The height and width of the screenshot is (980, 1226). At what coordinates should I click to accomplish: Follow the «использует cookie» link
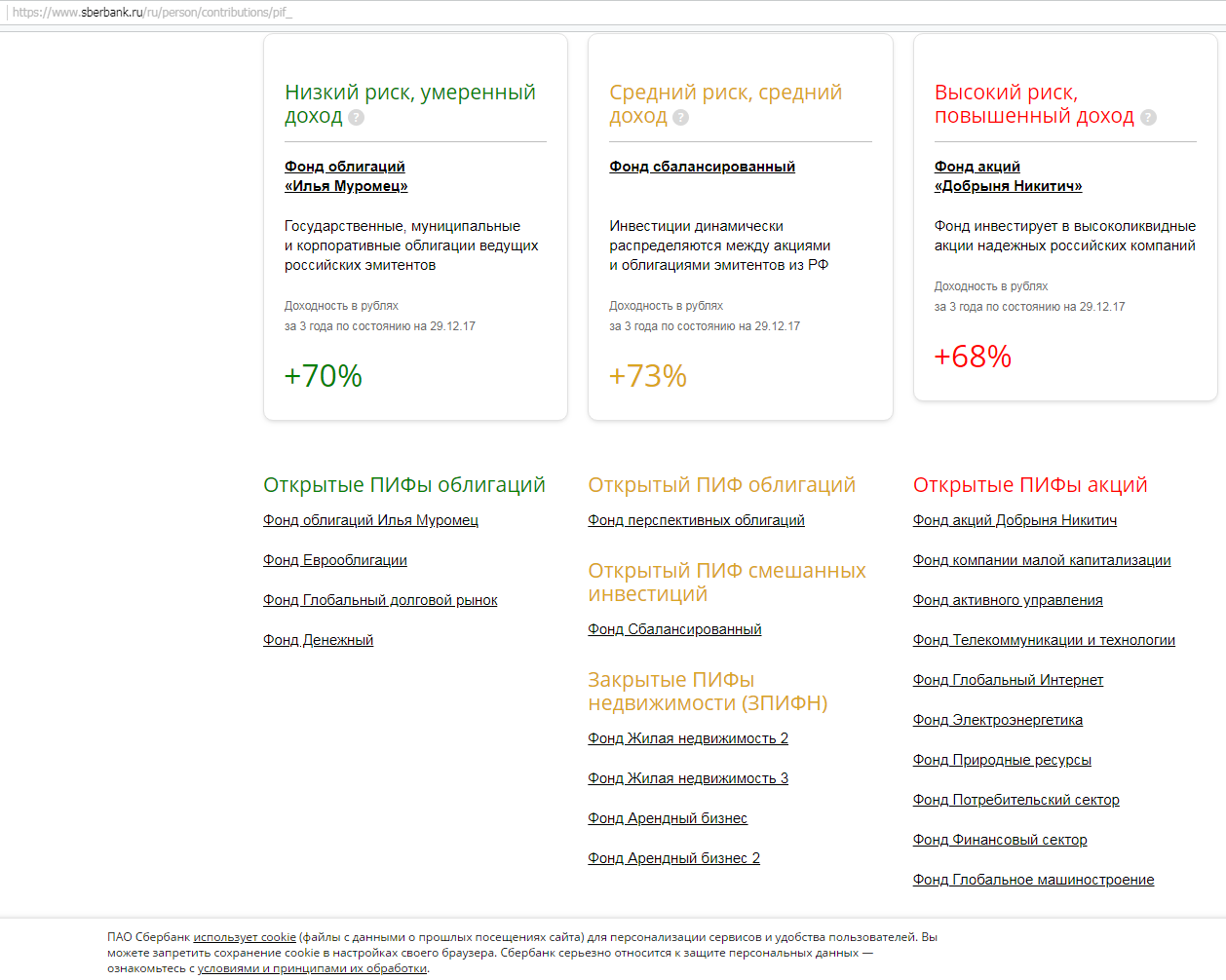coord(245,937)
